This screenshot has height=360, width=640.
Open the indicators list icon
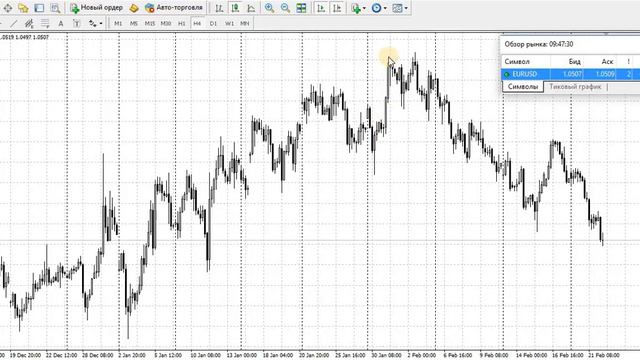click(356, 8)
